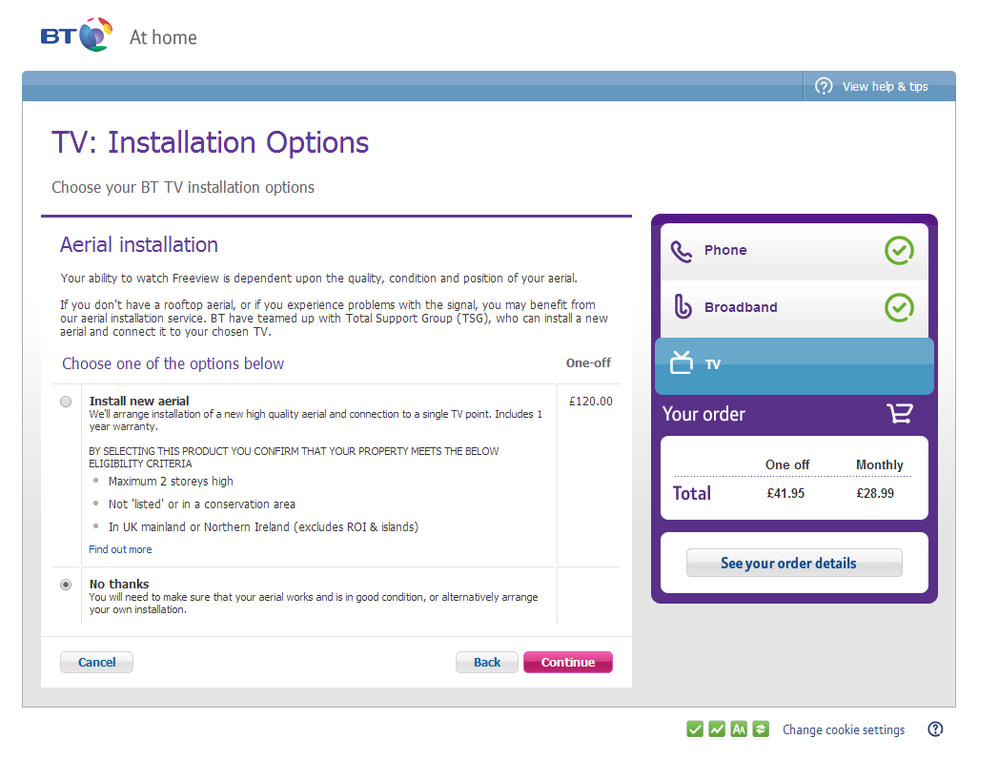This screenshot has height=764, width=999.
Task: Click the Phone green checkmark icon
Action: tap(899, 250)
